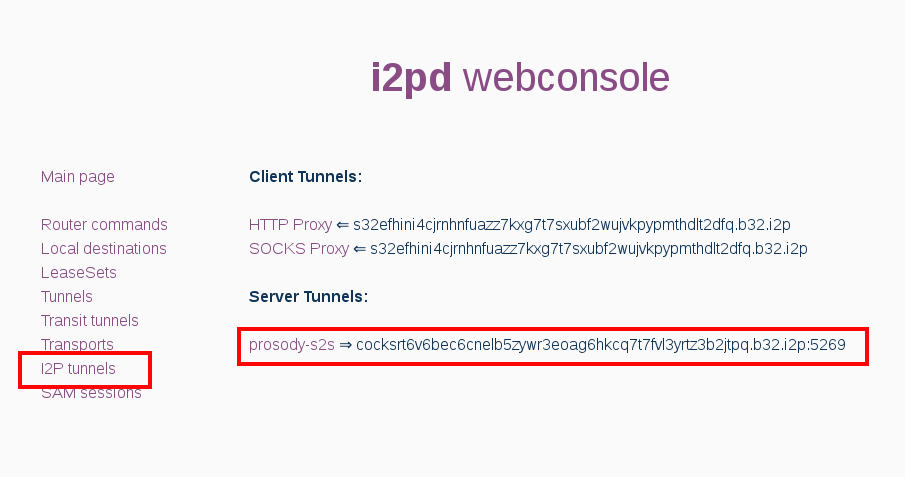Click the Server Tunnels heading

tap(308, 297)
